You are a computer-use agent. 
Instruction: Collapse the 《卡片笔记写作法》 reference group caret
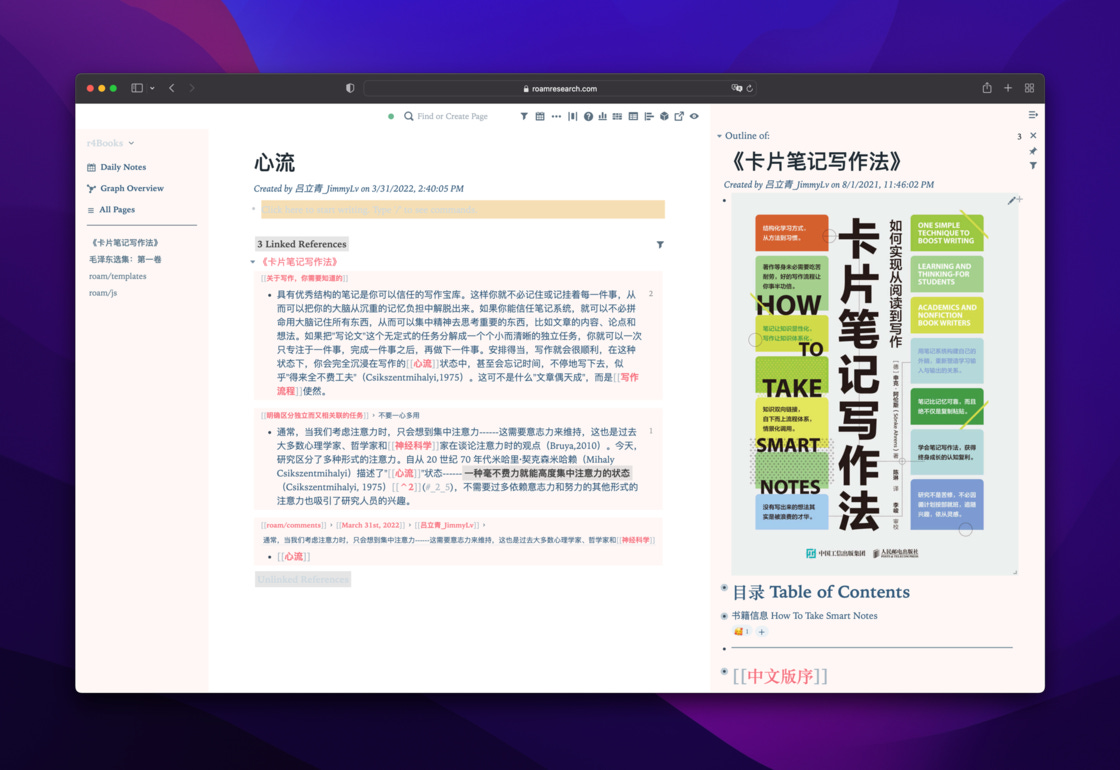252,262
